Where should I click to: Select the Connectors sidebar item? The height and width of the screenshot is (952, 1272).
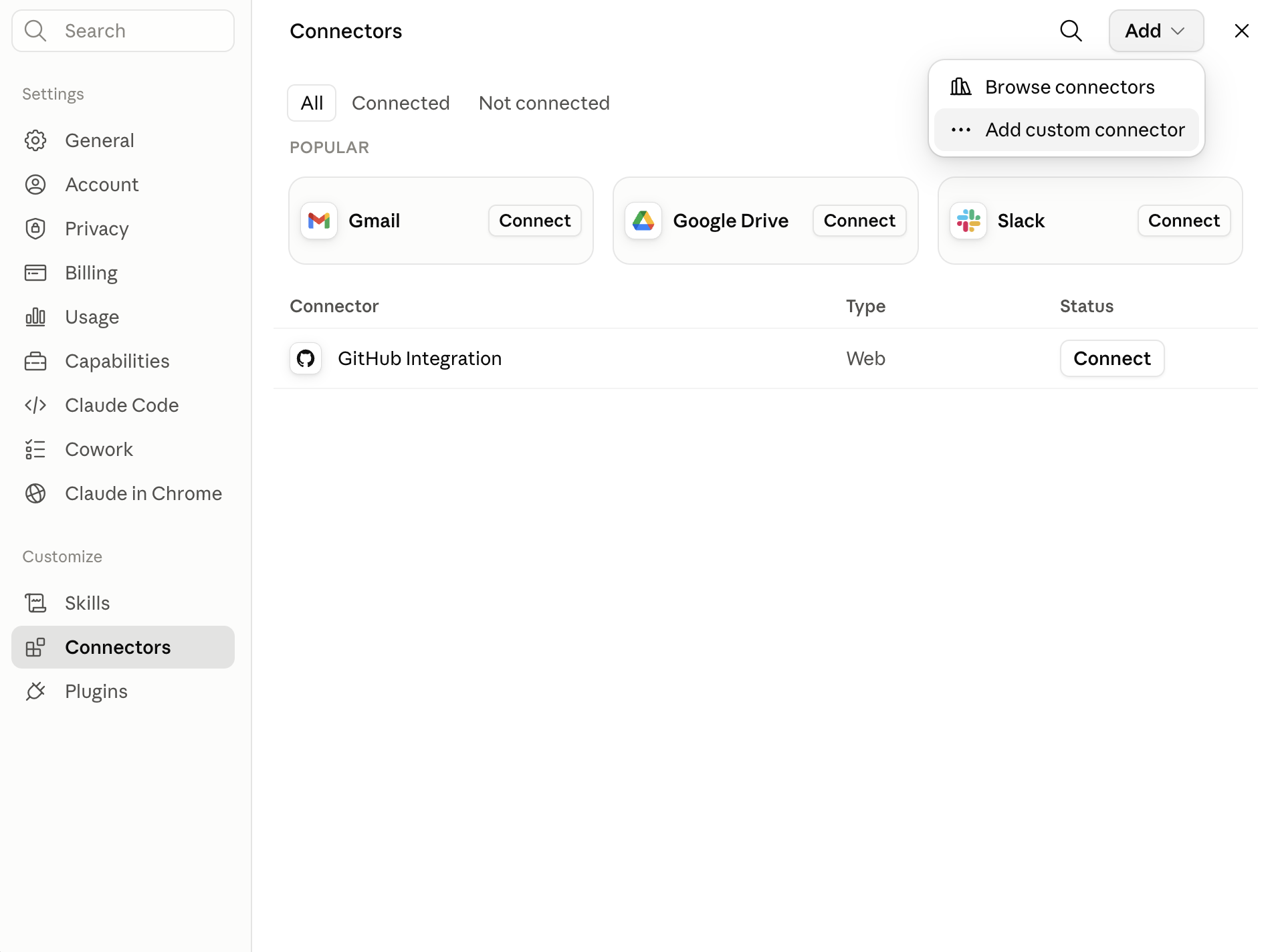[x=123, y=647]
